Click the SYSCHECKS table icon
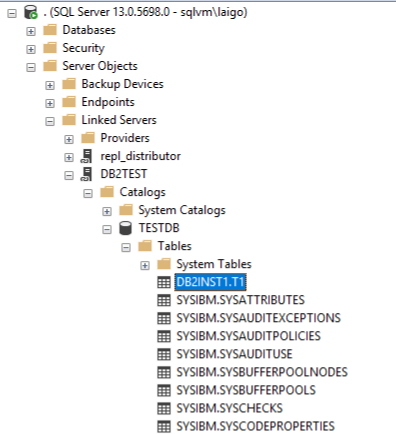 (164, 408)
